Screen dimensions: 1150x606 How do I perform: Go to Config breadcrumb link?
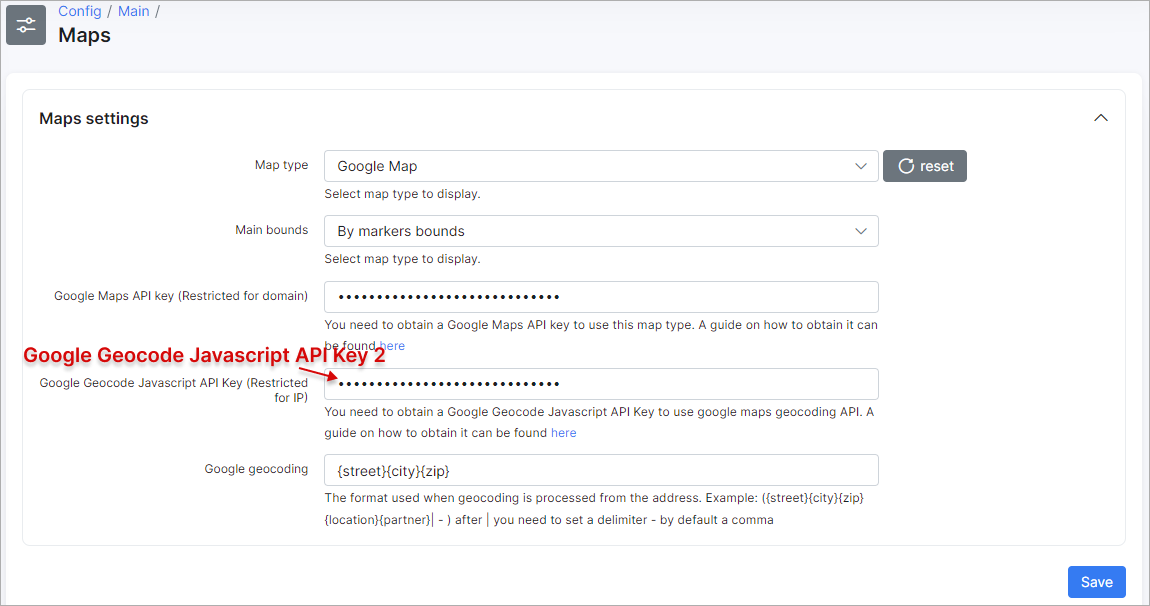[x=80, y=11]
